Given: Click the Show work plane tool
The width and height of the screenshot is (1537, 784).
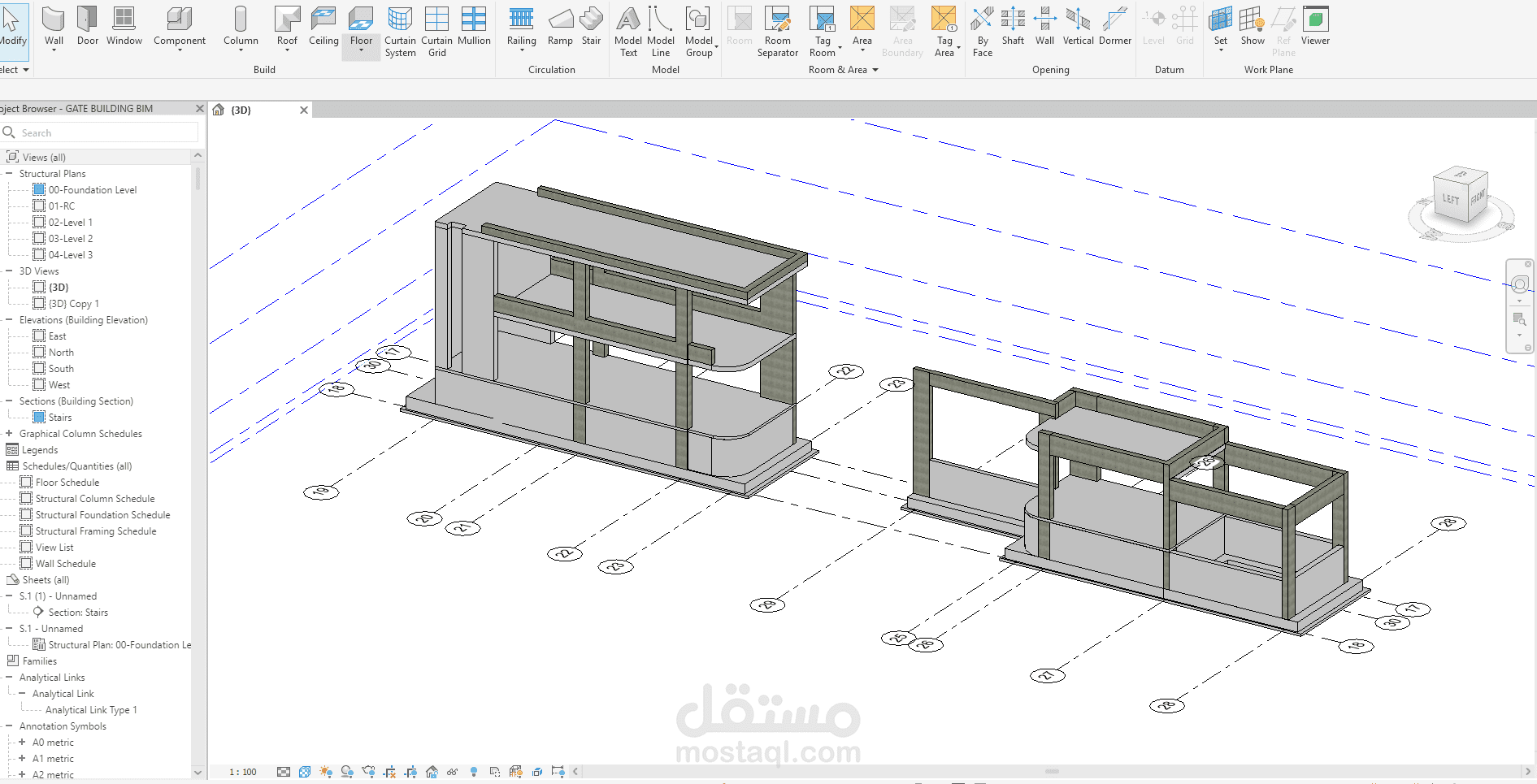Looking at the screenshot, I should pos(1253,26).
